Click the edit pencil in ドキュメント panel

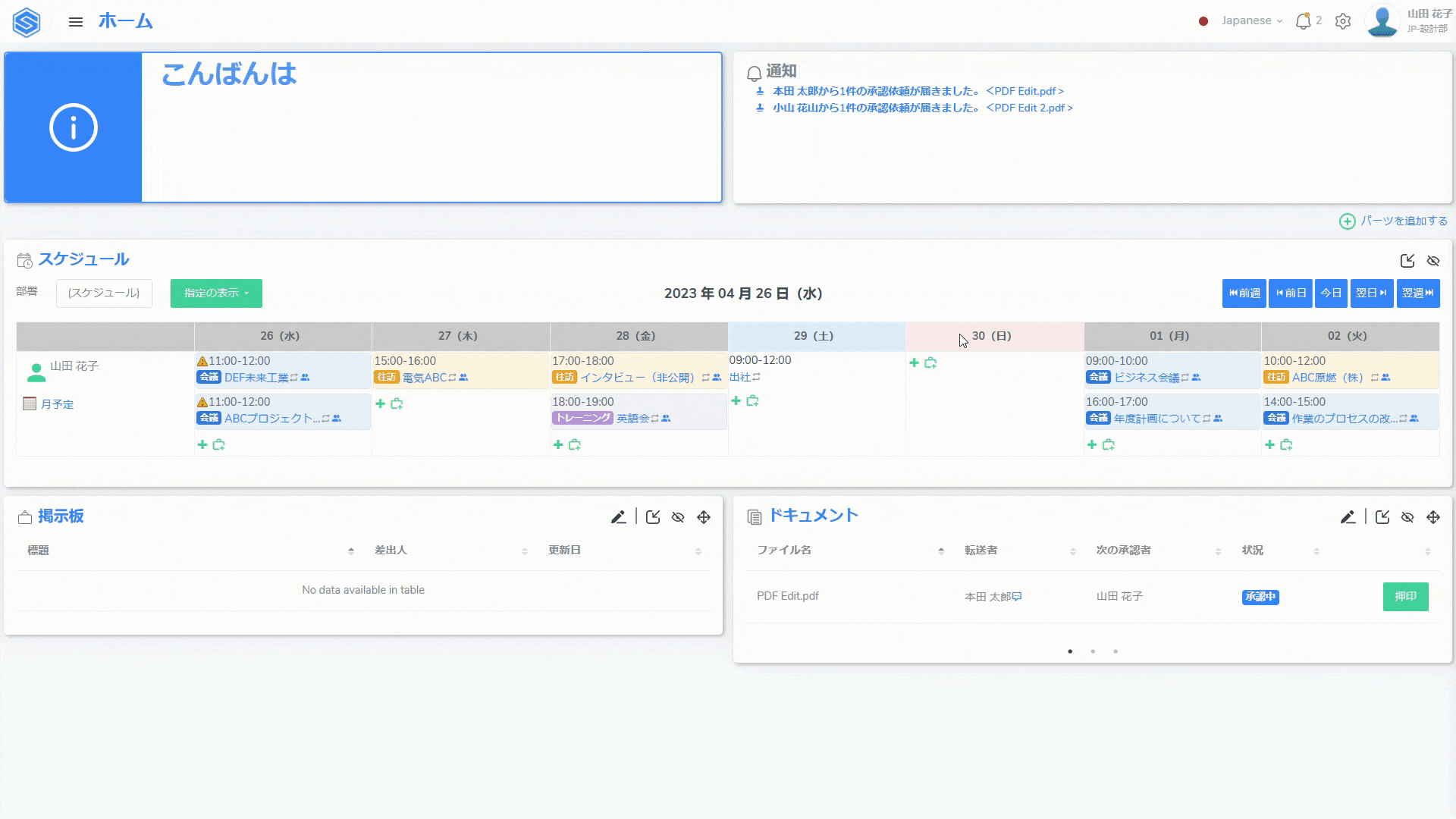(1348, 517)
